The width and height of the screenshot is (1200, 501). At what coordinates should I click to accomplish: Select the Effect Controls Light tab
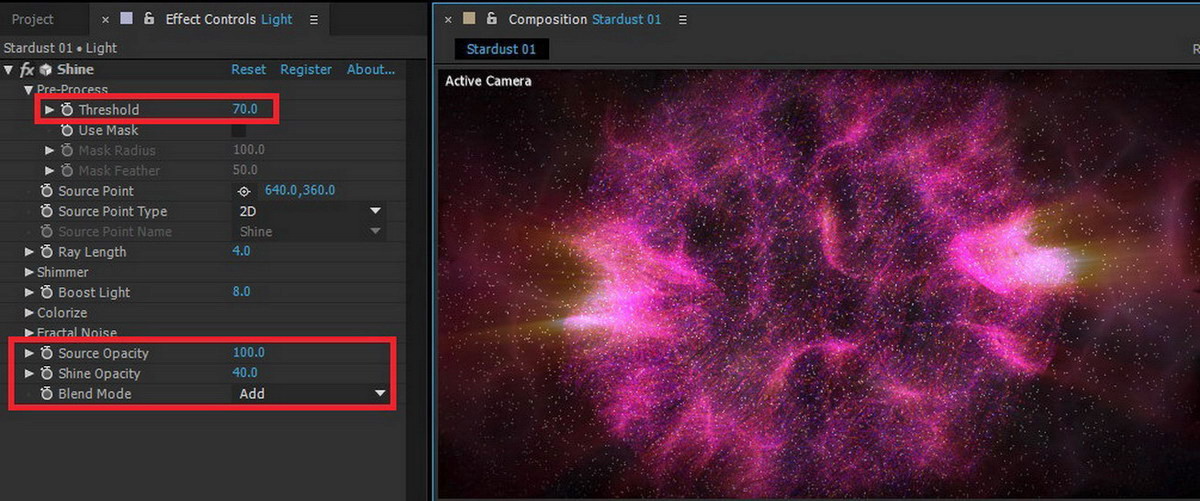pos(229,20)
